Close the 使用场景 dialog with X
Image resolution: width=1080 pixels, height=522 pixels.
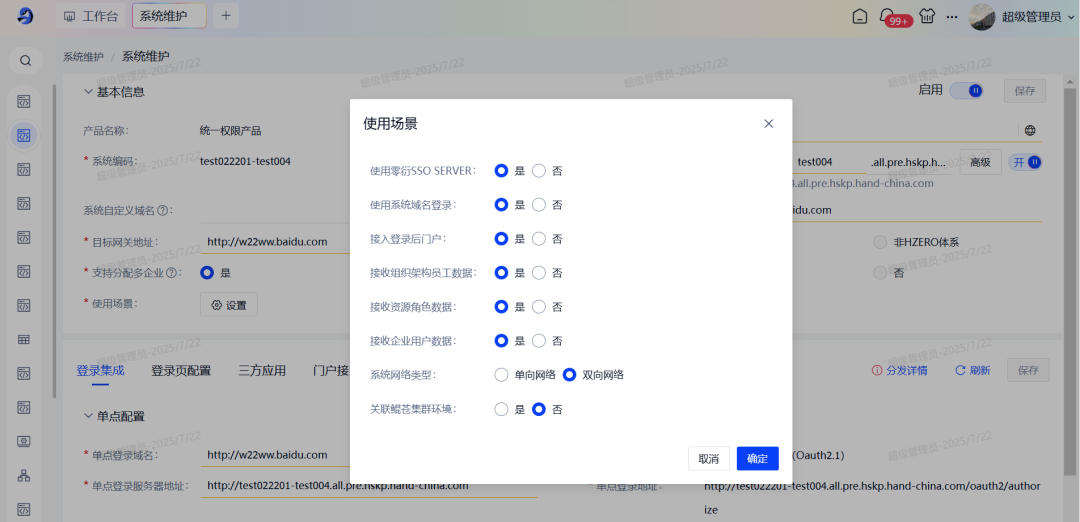click(x=768, y=124)
